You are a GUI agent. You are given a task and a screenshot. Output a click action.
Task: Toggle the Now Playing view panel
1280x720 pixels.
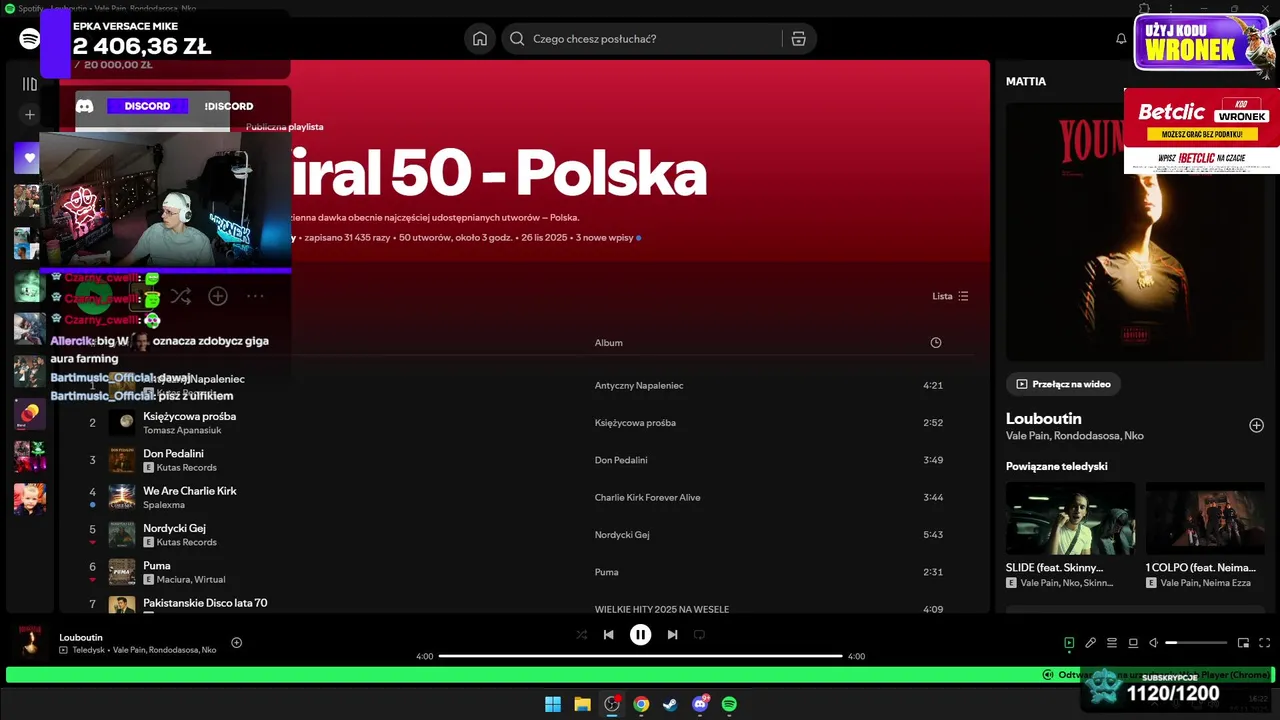1069,643
